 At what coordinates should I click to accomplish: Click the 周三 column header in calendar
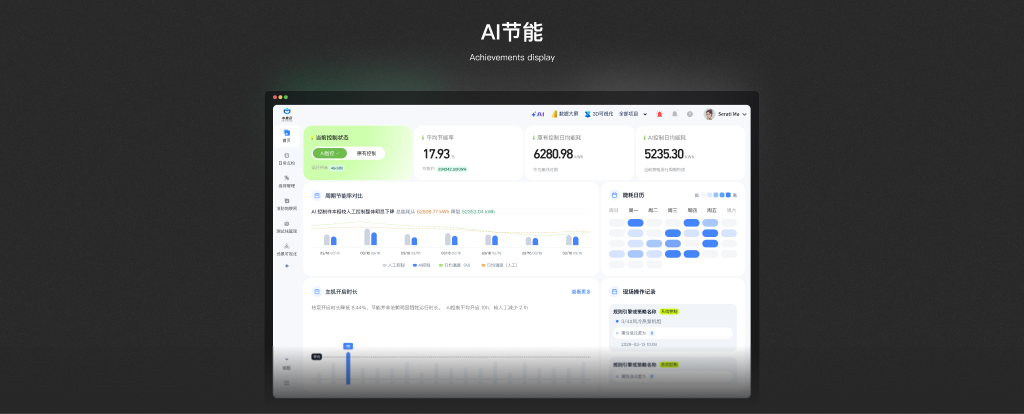672,210
